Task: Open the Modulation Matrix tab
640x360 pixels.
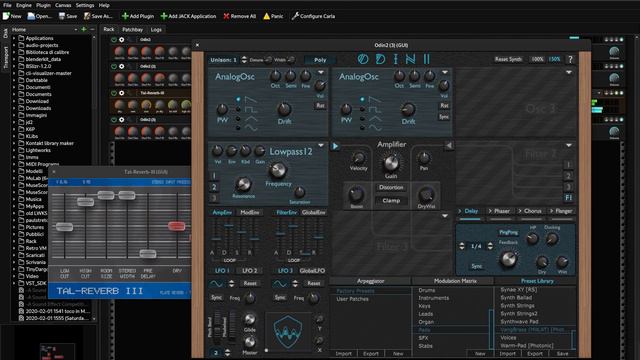Action: (455, 281)
